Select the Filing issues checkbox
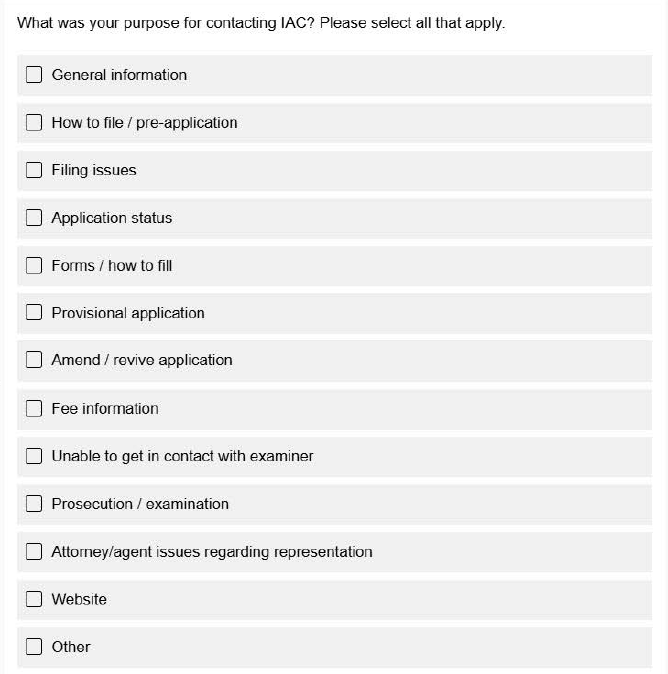Viewport: 668px width, 674px height. 34,170
